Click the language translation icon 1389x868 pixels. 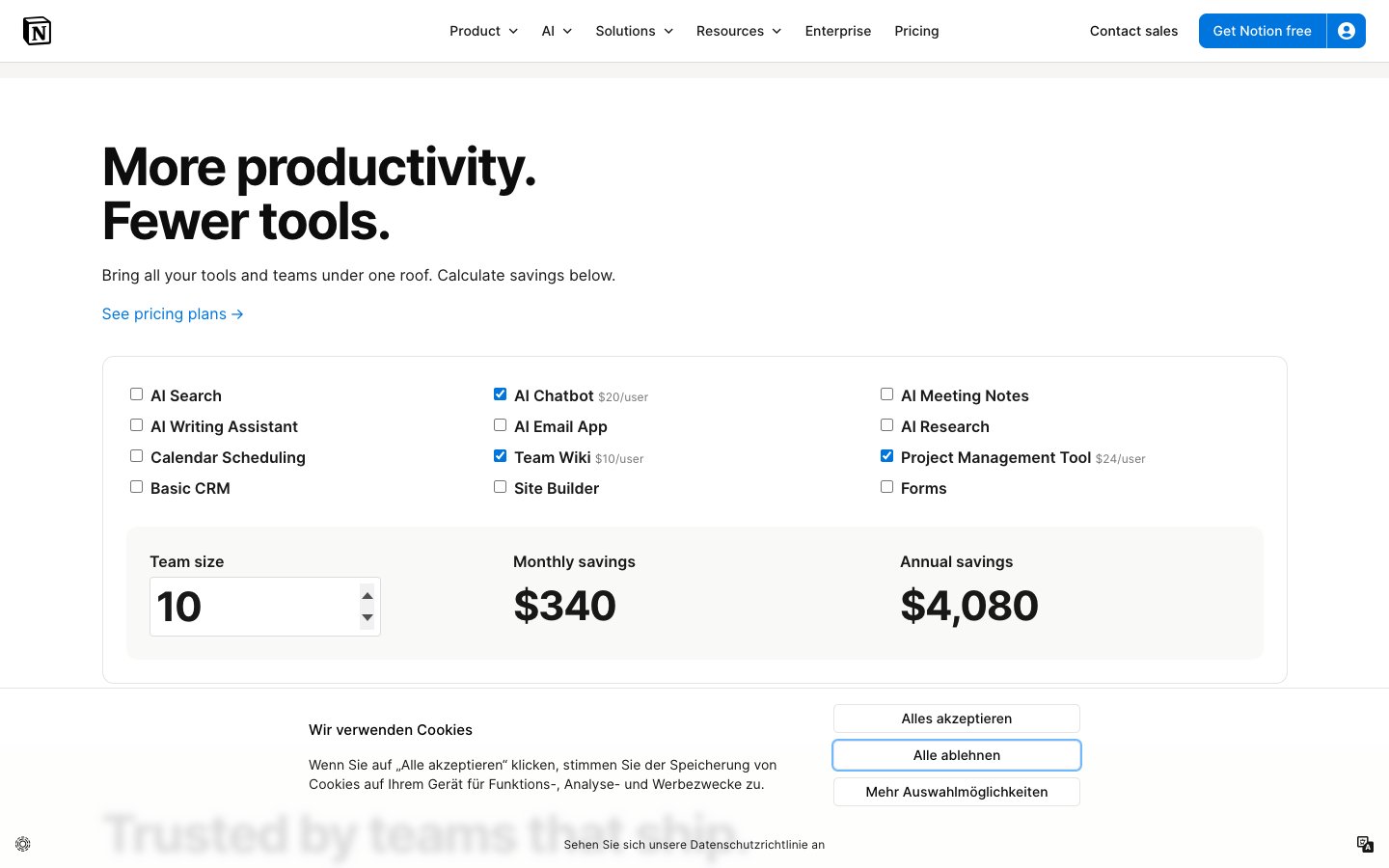click(1365, 844)
